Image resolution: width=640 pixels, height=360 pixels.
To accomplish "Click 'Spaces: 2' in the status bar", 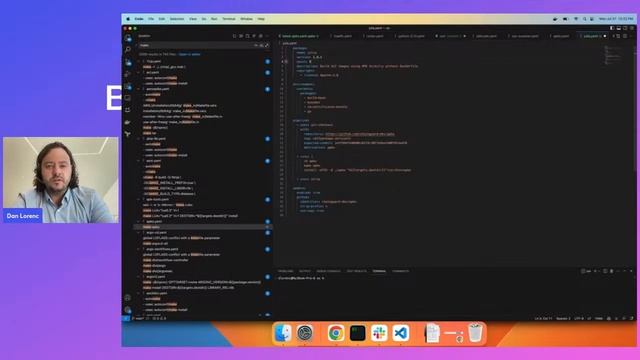I will (563, 318).
